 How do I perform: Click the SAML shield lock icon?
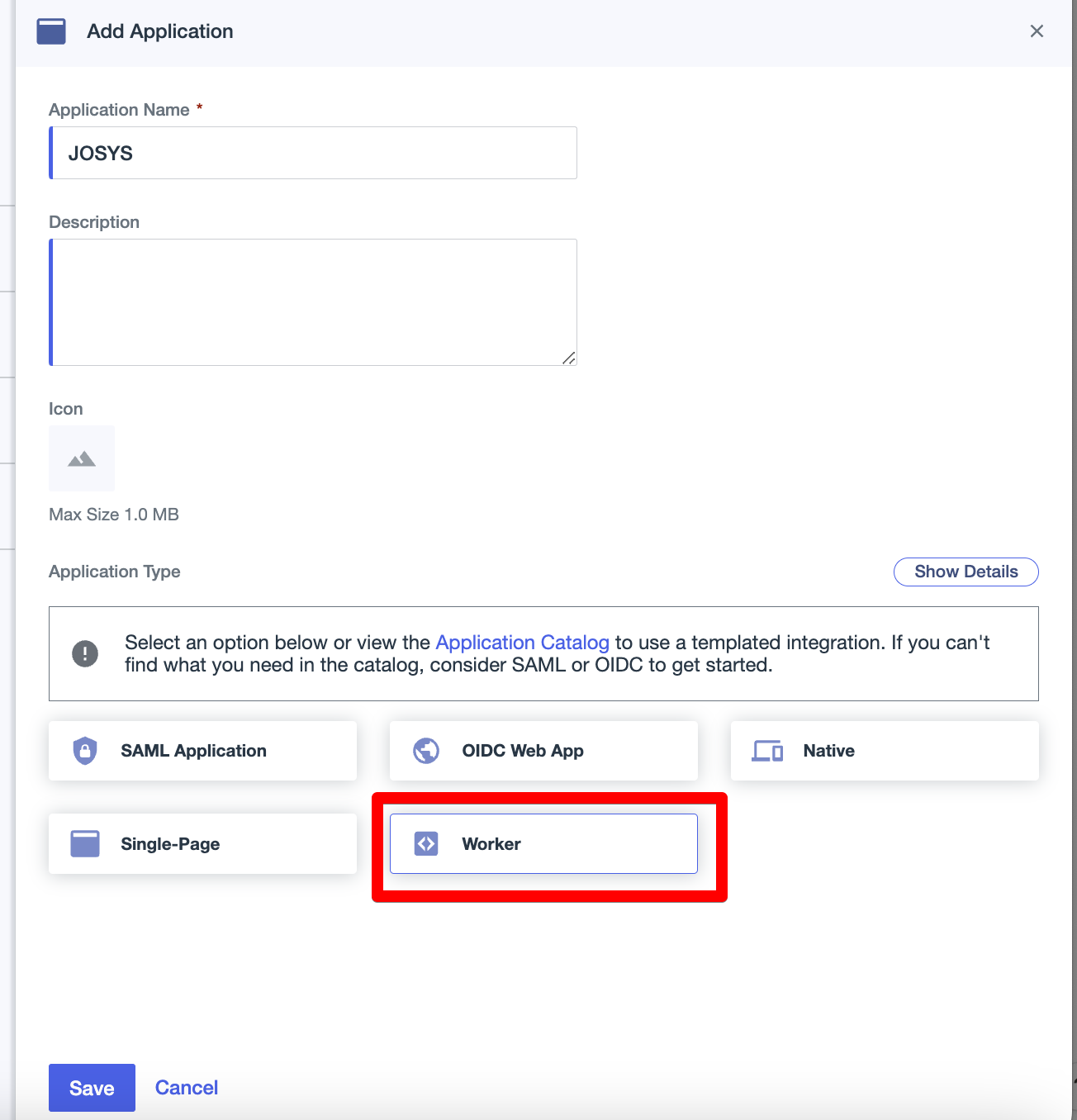coord(85,751)
